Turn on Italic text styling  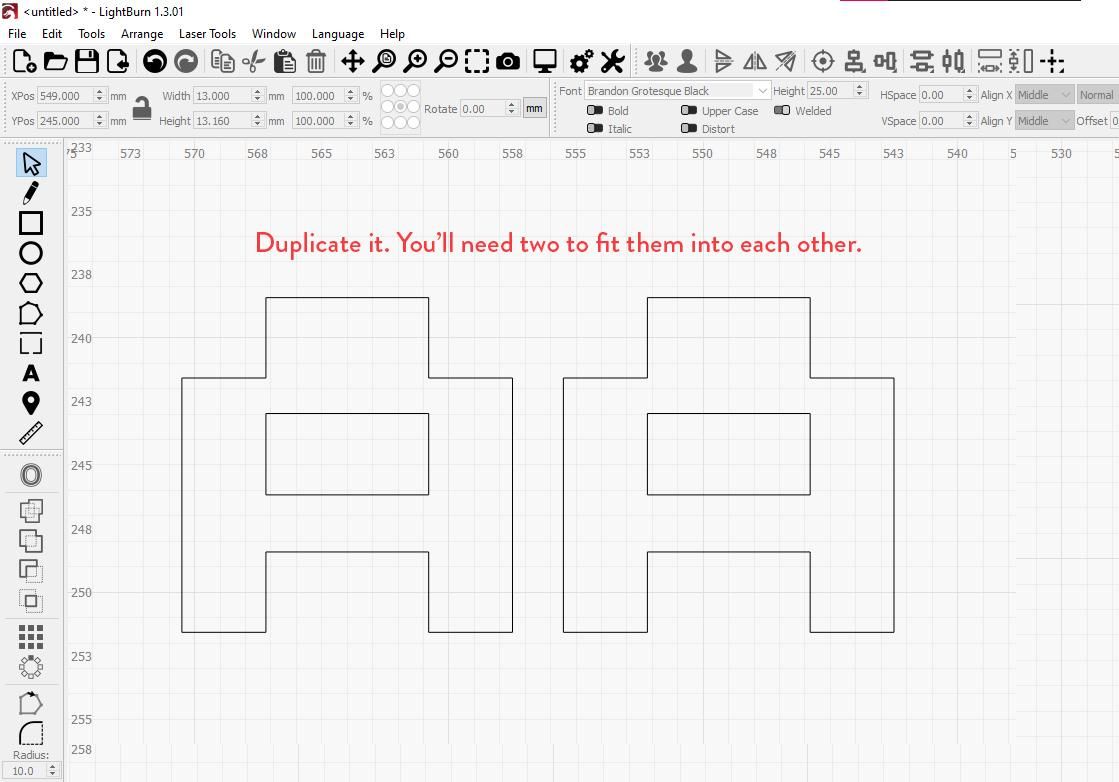click(596, 128)
